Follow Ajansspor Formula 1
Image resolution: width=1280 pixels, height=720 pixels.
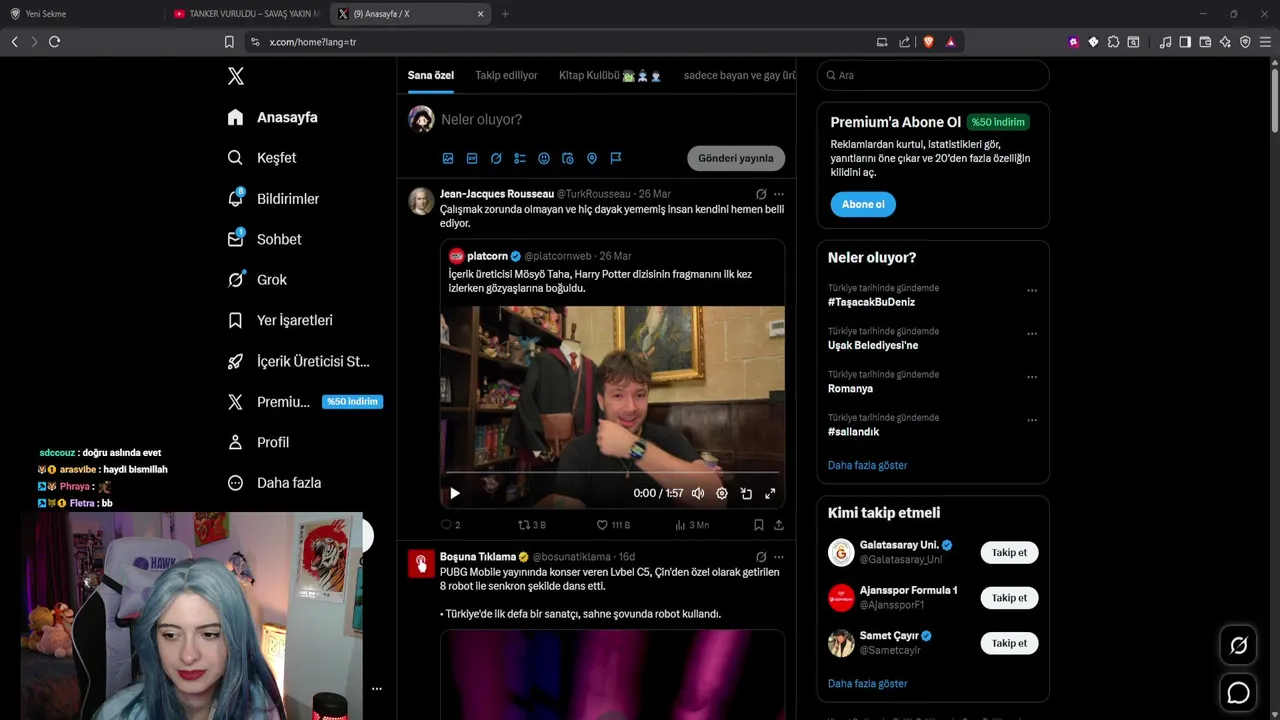(1009, 598)
